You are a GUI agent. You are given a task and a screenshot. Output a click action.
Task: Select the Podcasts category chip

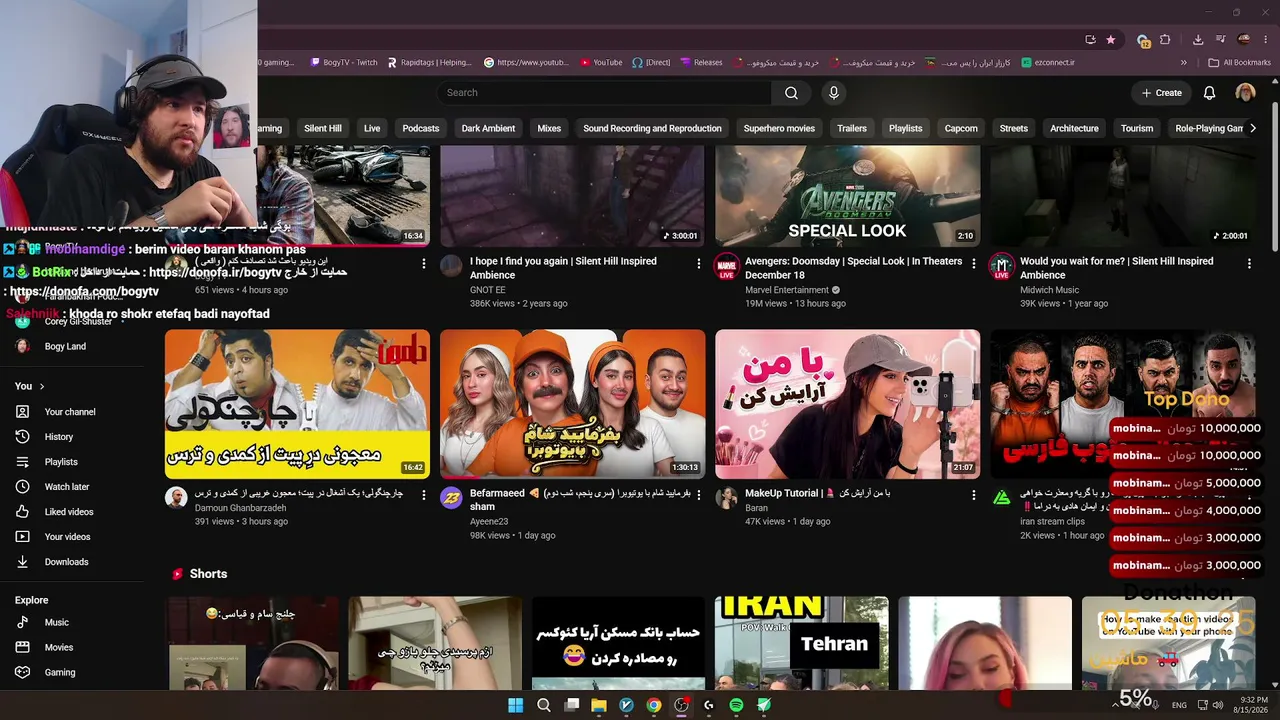(x=421, y=128)
